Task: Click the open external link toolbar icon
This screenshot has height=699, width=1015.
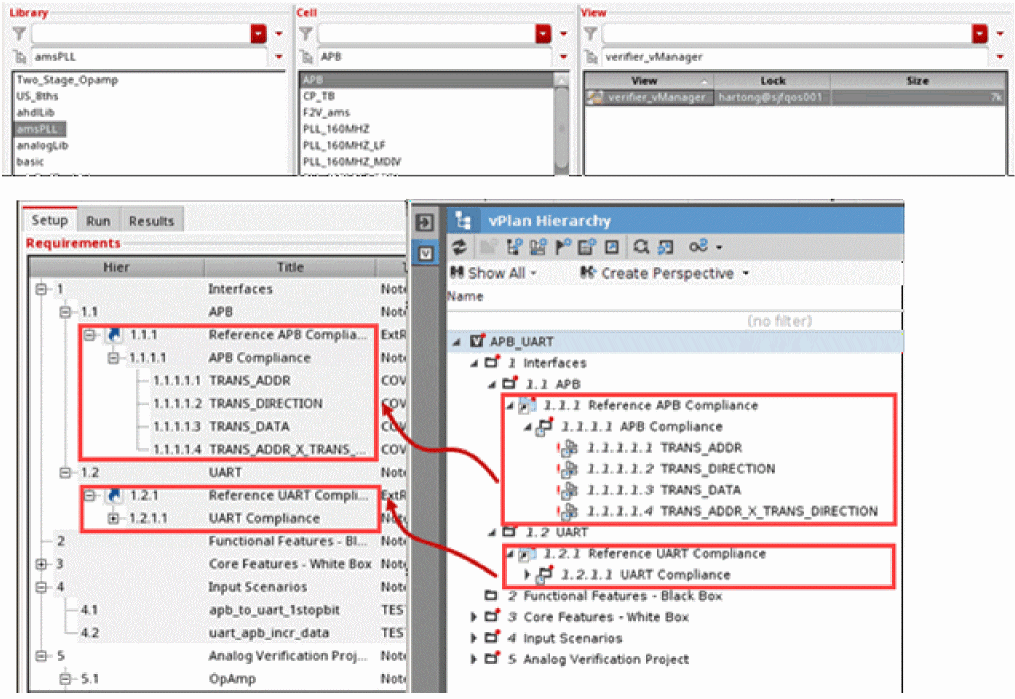Action: (612, 247)
